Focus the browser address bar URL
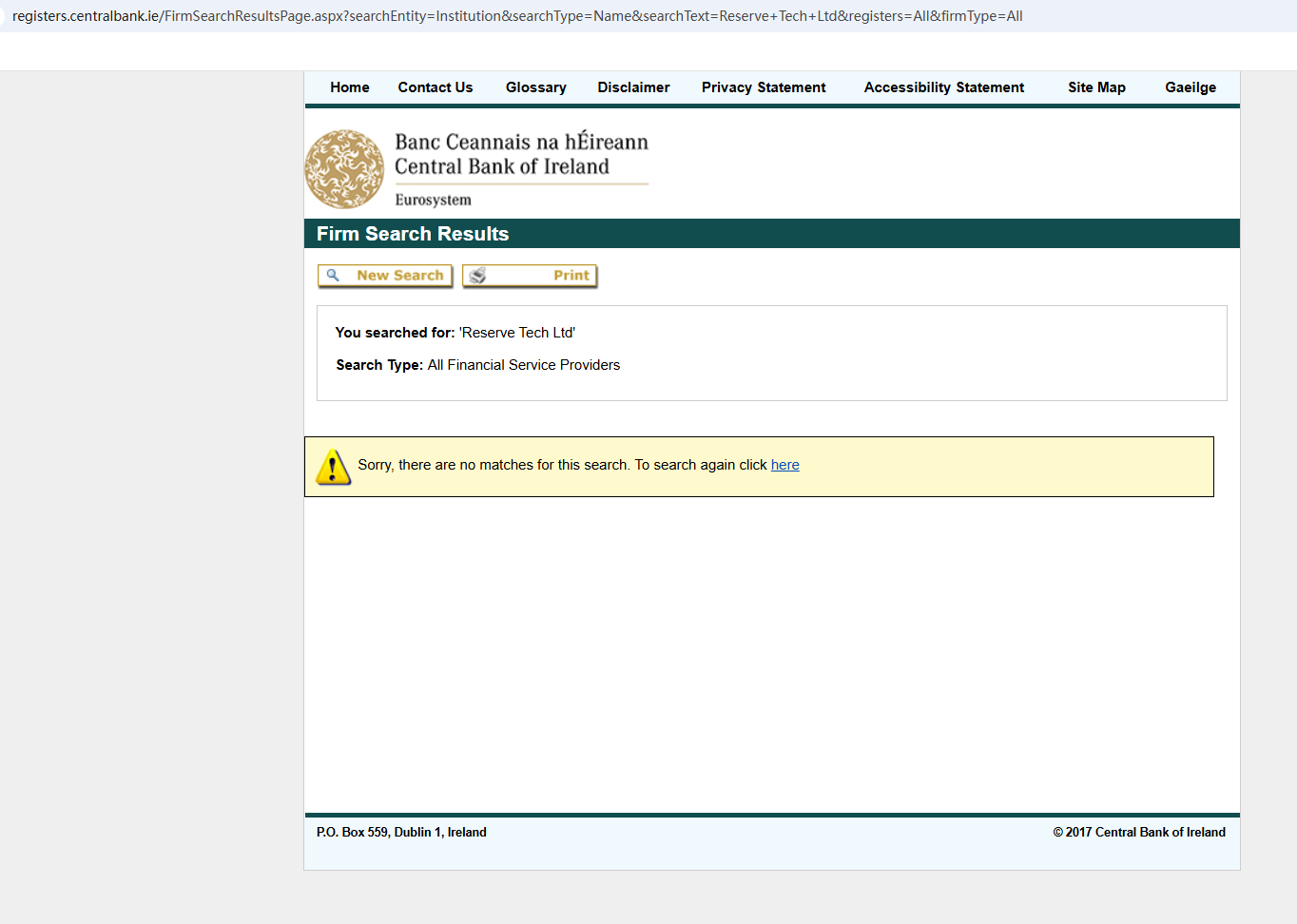1297x924 pixels. 516,16
